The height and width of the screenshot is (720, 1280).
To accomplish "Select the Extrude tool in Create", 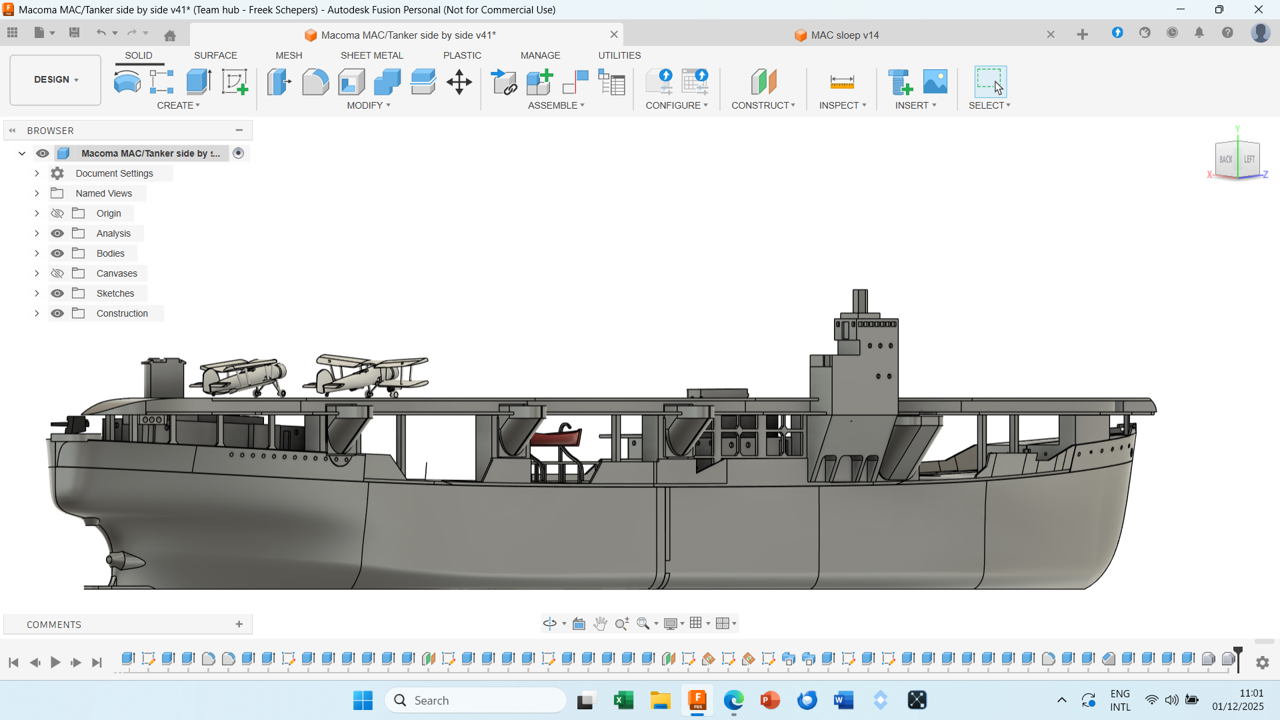I will click(x=199, y=82).
